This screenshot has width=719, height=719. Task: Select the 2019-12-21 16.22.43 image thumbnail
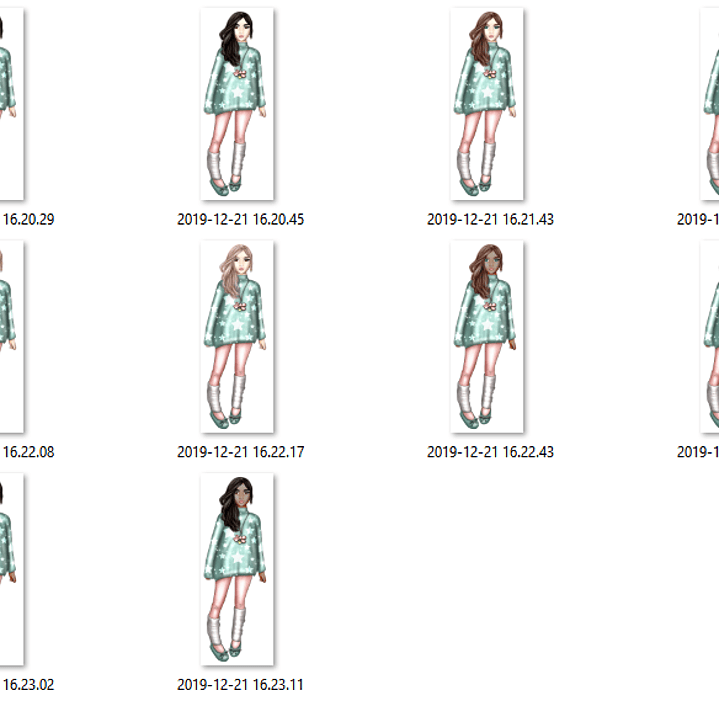click(x=487, y=337)
